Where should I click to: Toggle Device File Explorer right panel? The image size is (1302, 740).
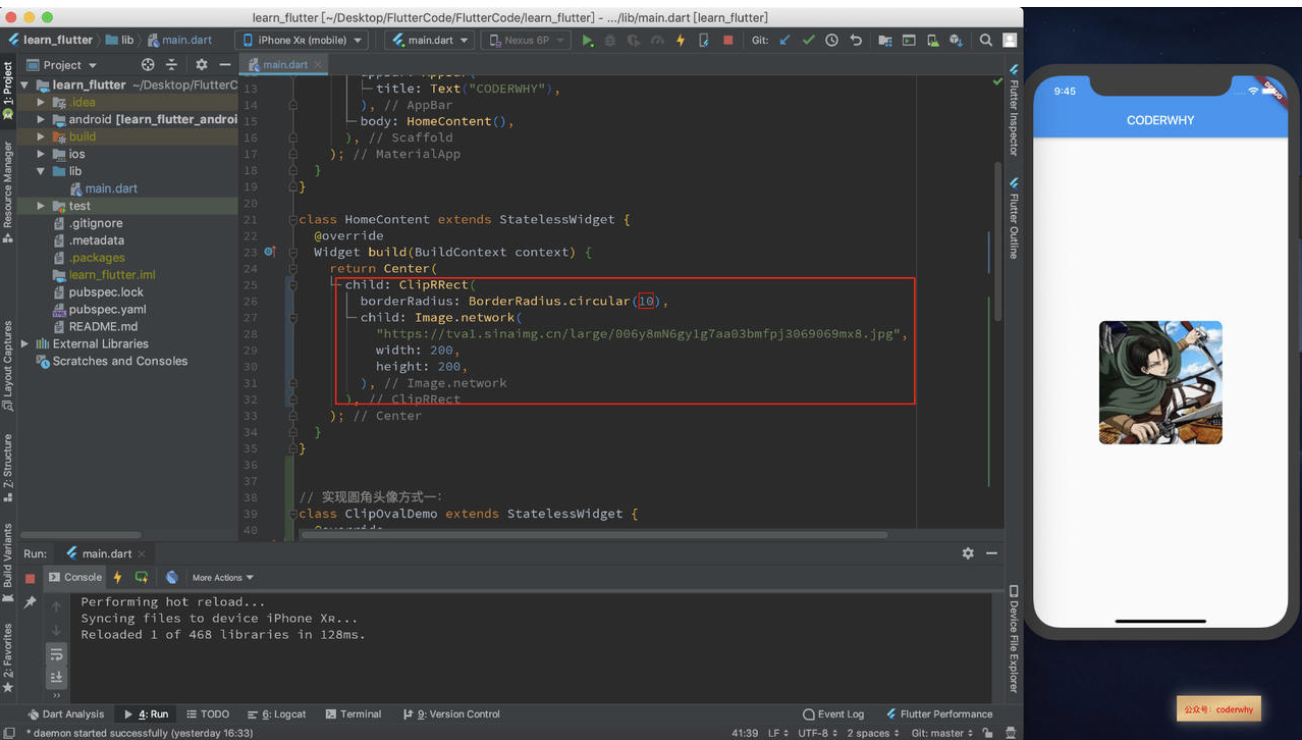[1013, 640]
